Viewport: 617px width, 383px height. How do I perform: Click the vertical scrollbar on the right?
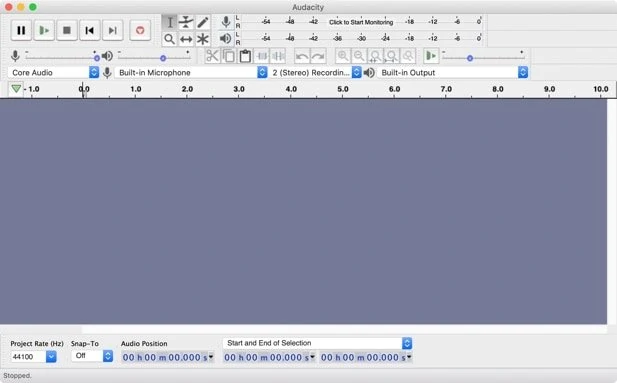(x=612, y=212)
